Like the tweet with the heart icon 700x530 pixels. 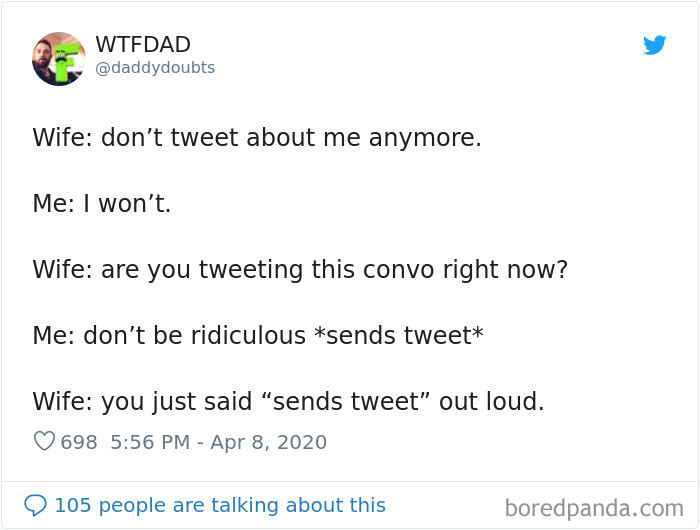(44, 441)
